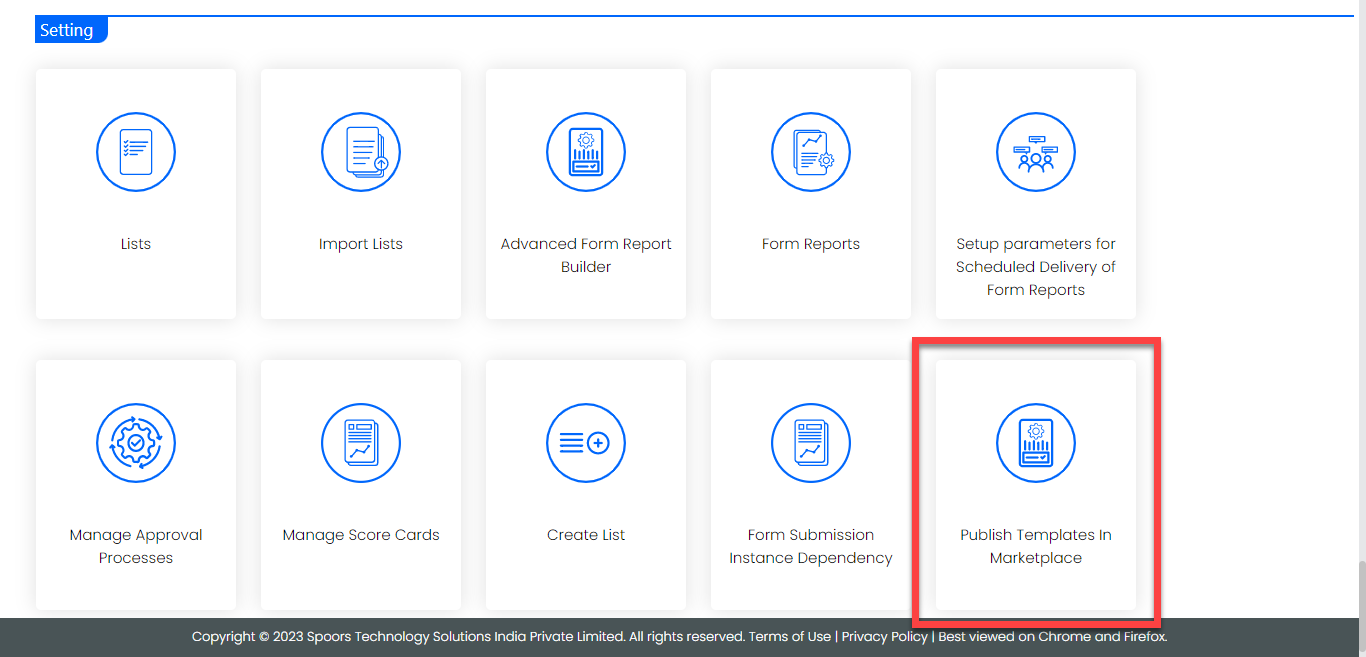Click the vertical page scrollbar thumb
The width and height of the screenshot is (1366, 657).
click(1360, 590)
